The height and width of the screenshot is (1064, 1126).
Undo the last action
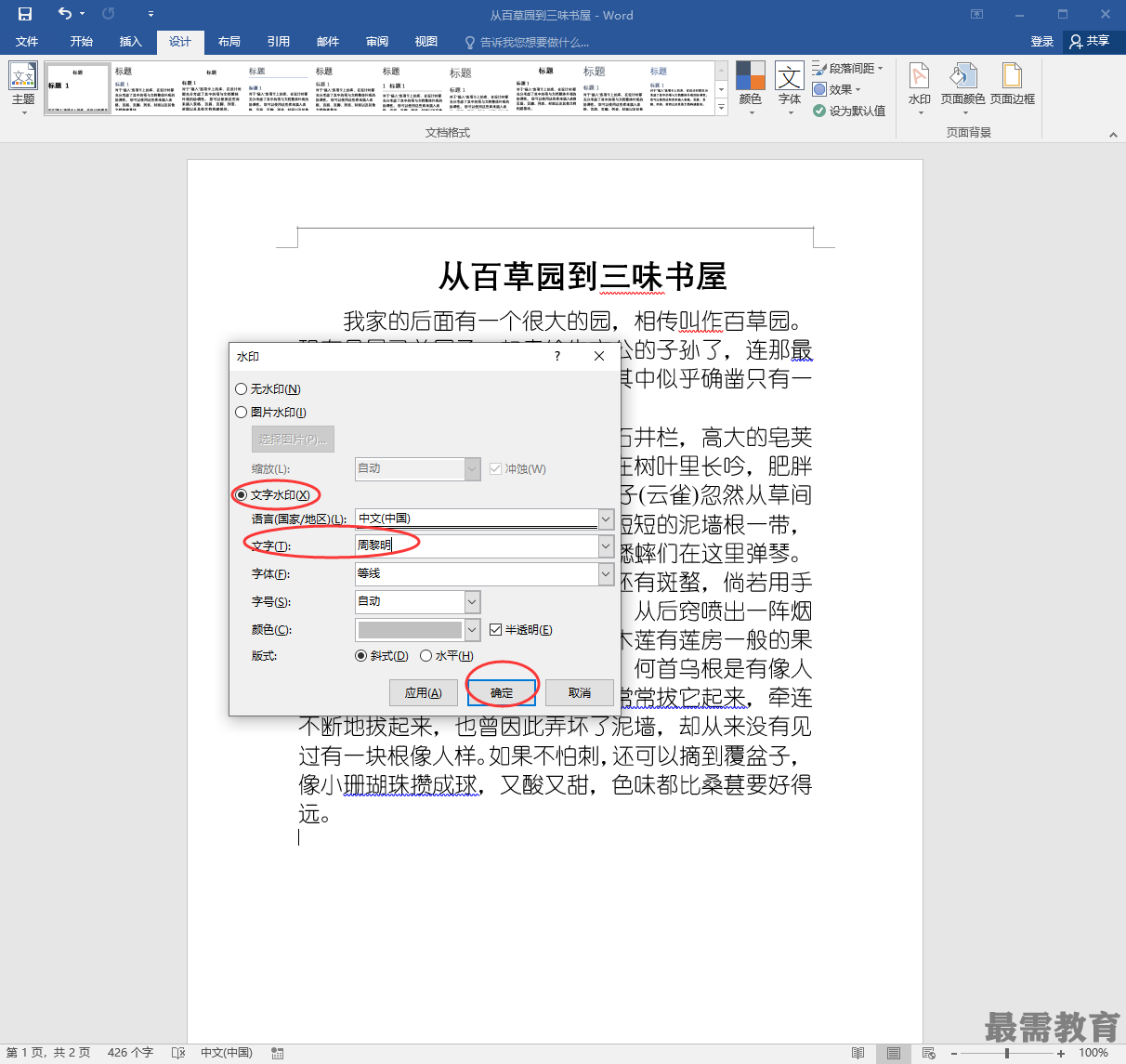(x=64, y=14)
